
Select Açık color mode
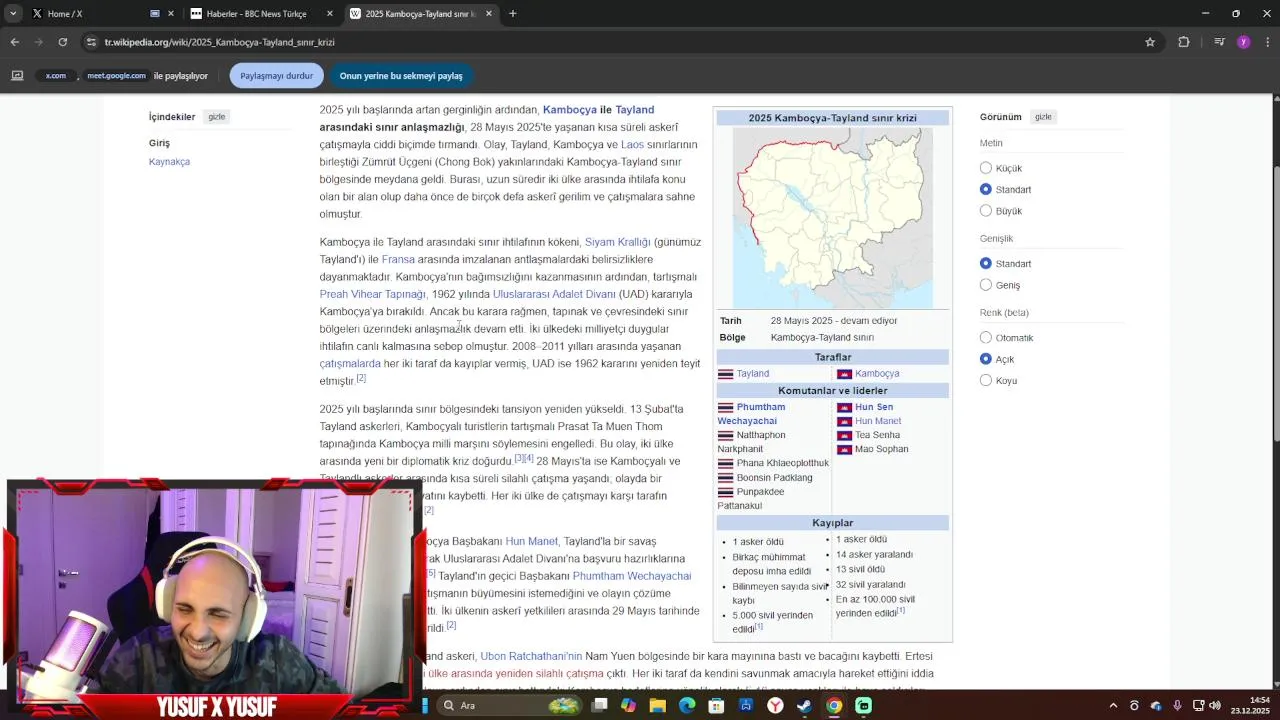[986, 359]
